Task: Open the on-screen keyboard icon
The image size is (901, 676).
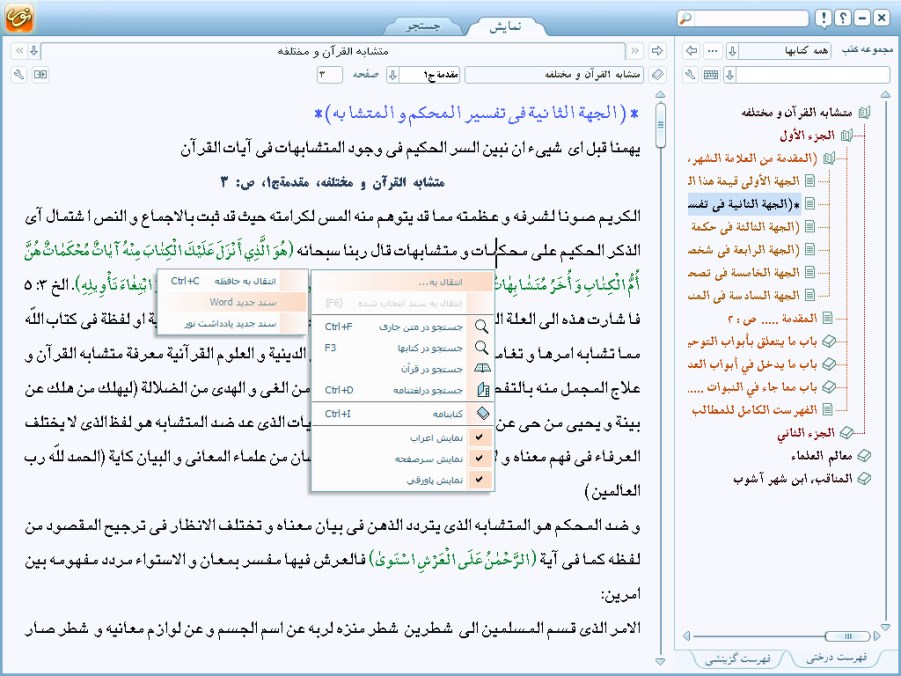Action: coord(711,74)
